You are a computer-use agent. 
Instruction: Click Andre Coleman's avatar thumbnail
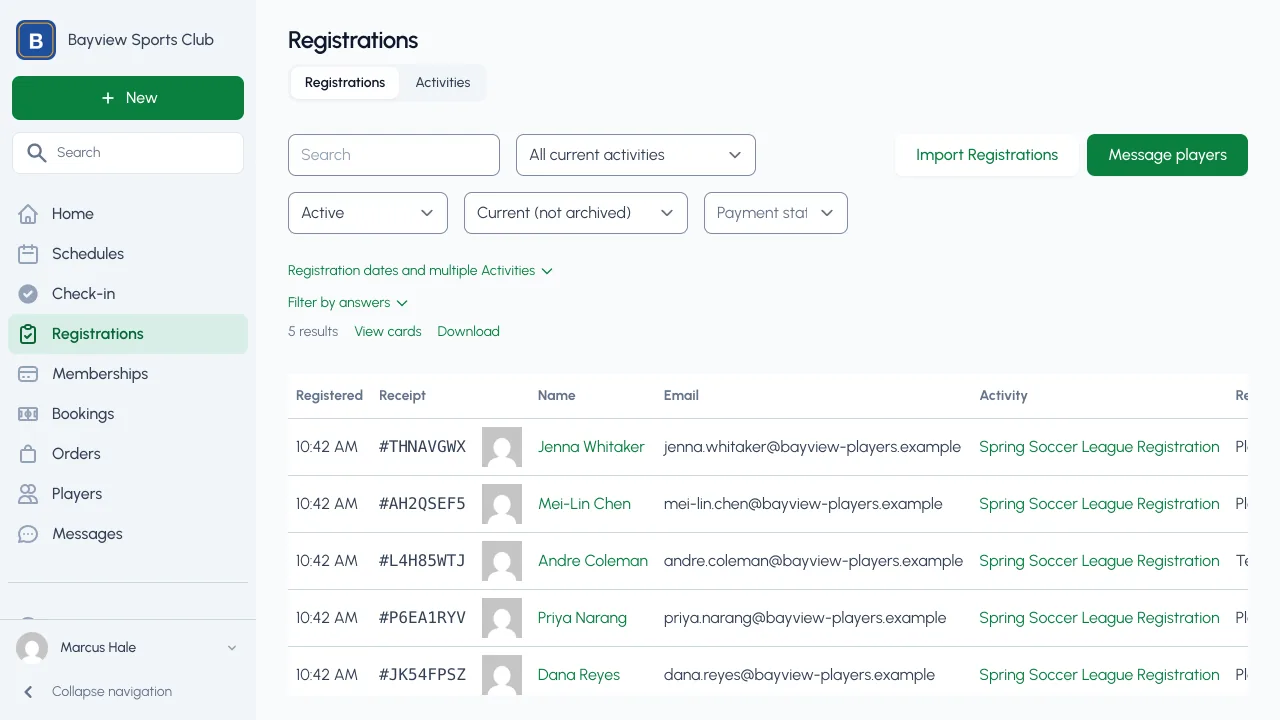[x=502, y=561]
